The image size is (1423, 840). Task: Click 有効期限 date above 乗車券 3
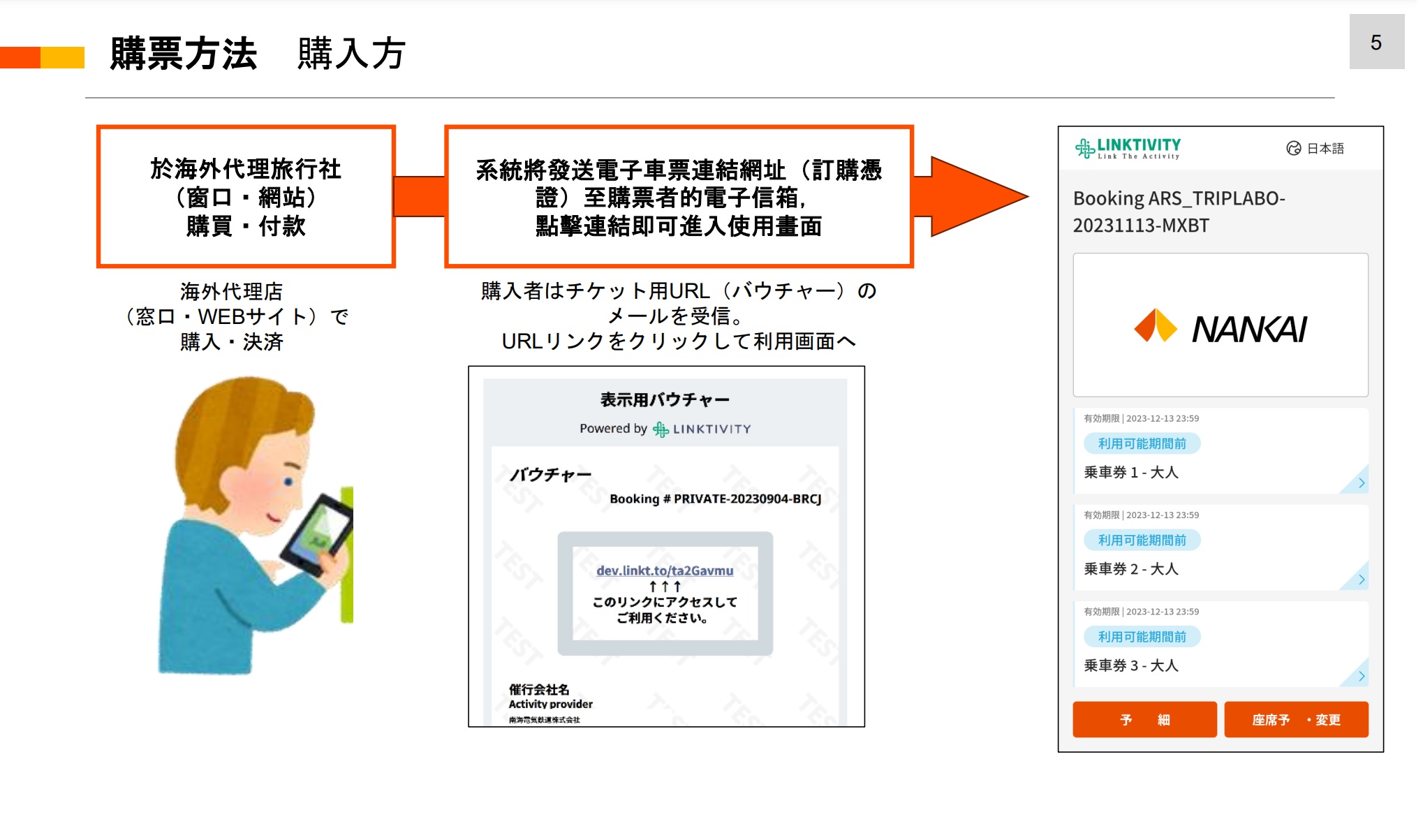[x=1141, y=611]
